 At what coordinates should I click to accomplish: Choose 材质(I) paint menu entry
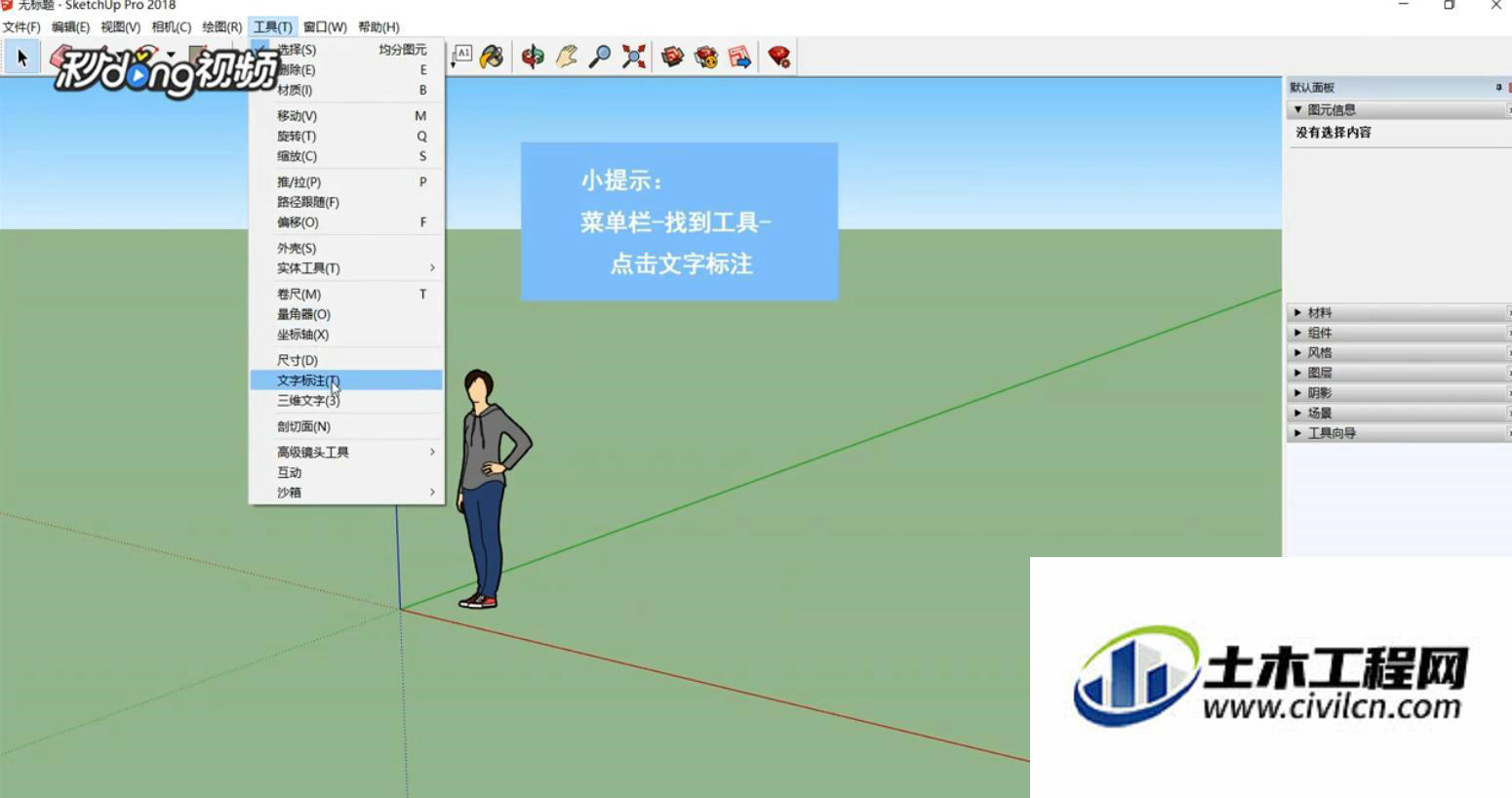[x=346, y=90]
